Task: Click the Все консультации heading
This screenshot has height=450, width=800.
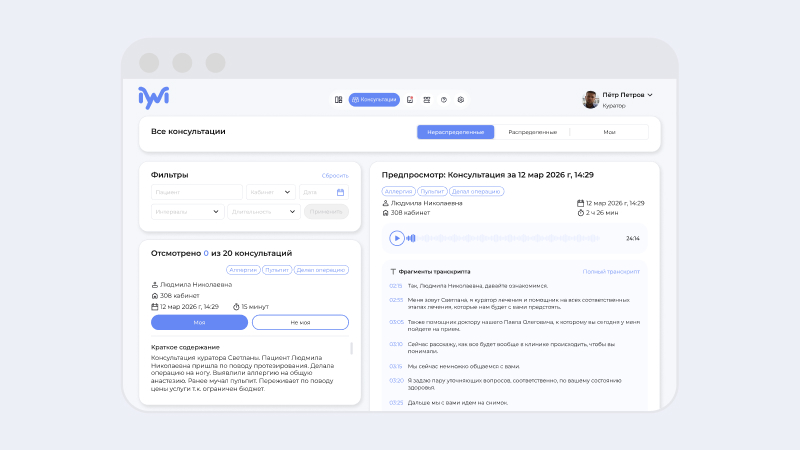Action: point(188,132)
